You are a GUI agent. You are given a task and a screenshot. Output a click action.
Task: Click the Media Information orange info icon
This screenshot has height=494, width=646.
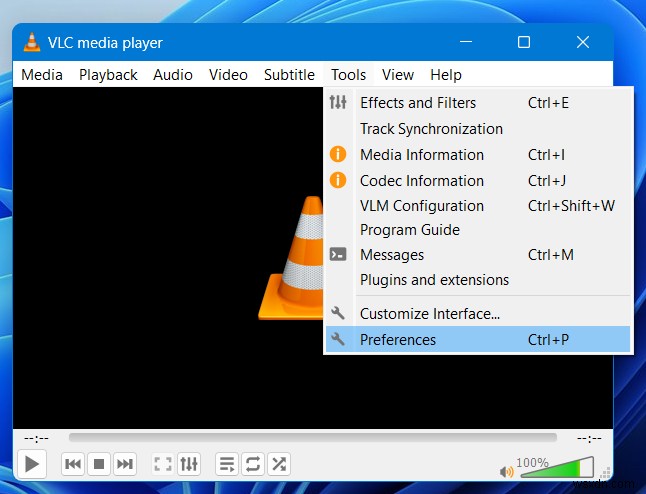[x=338, y=154]
